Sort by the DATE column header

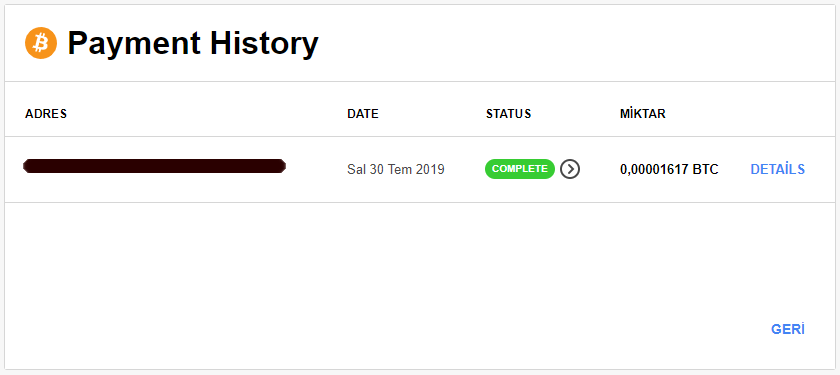point(363,114)
